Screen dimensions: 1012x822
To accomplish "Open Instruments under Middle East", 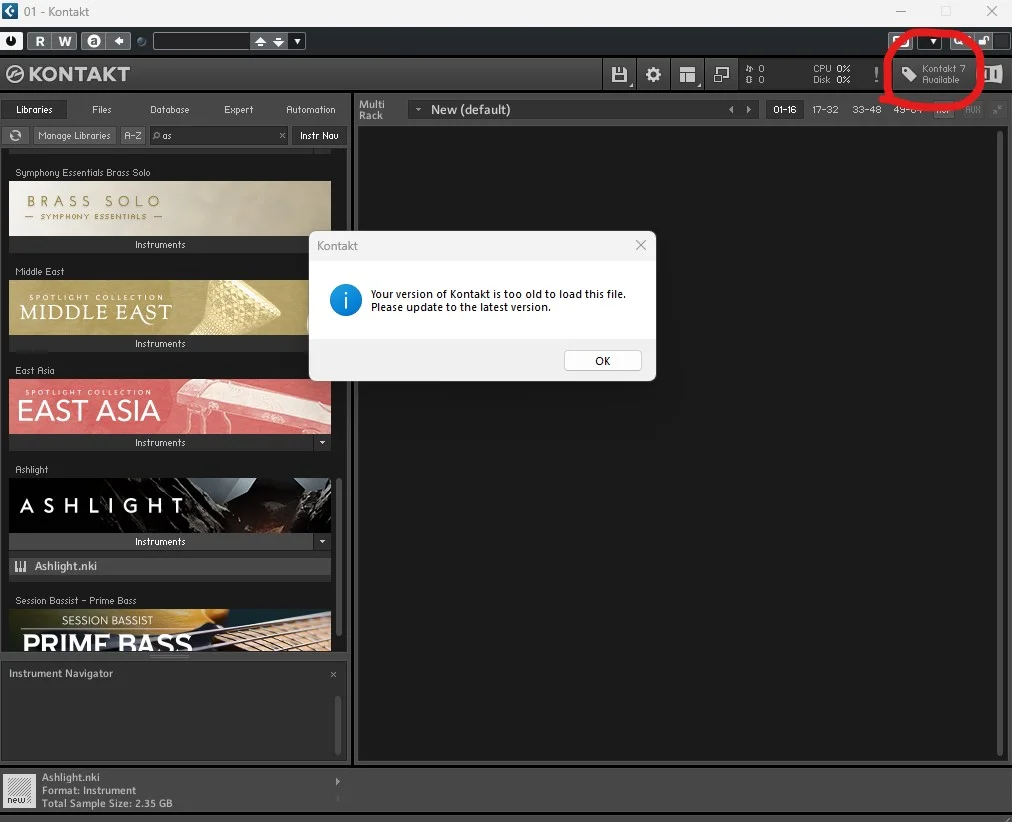I will (160, 344).
